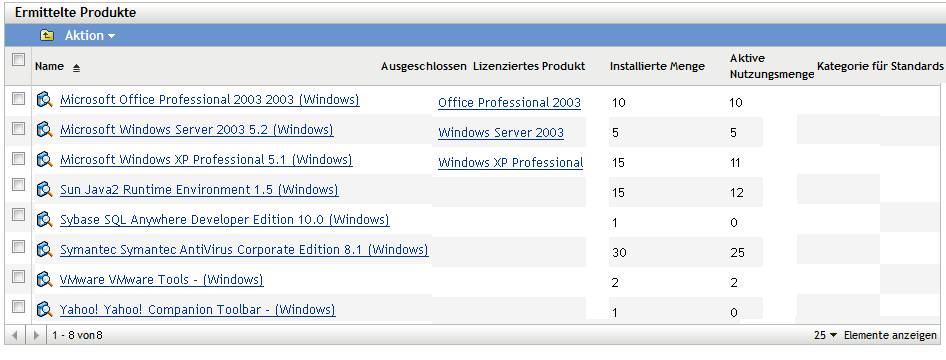Open Yahoo! Companion Toolbar - (Windows) link

[198, 310]
